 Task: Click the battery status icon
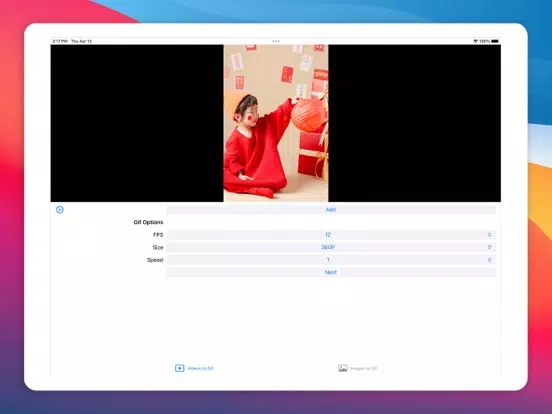495,41
